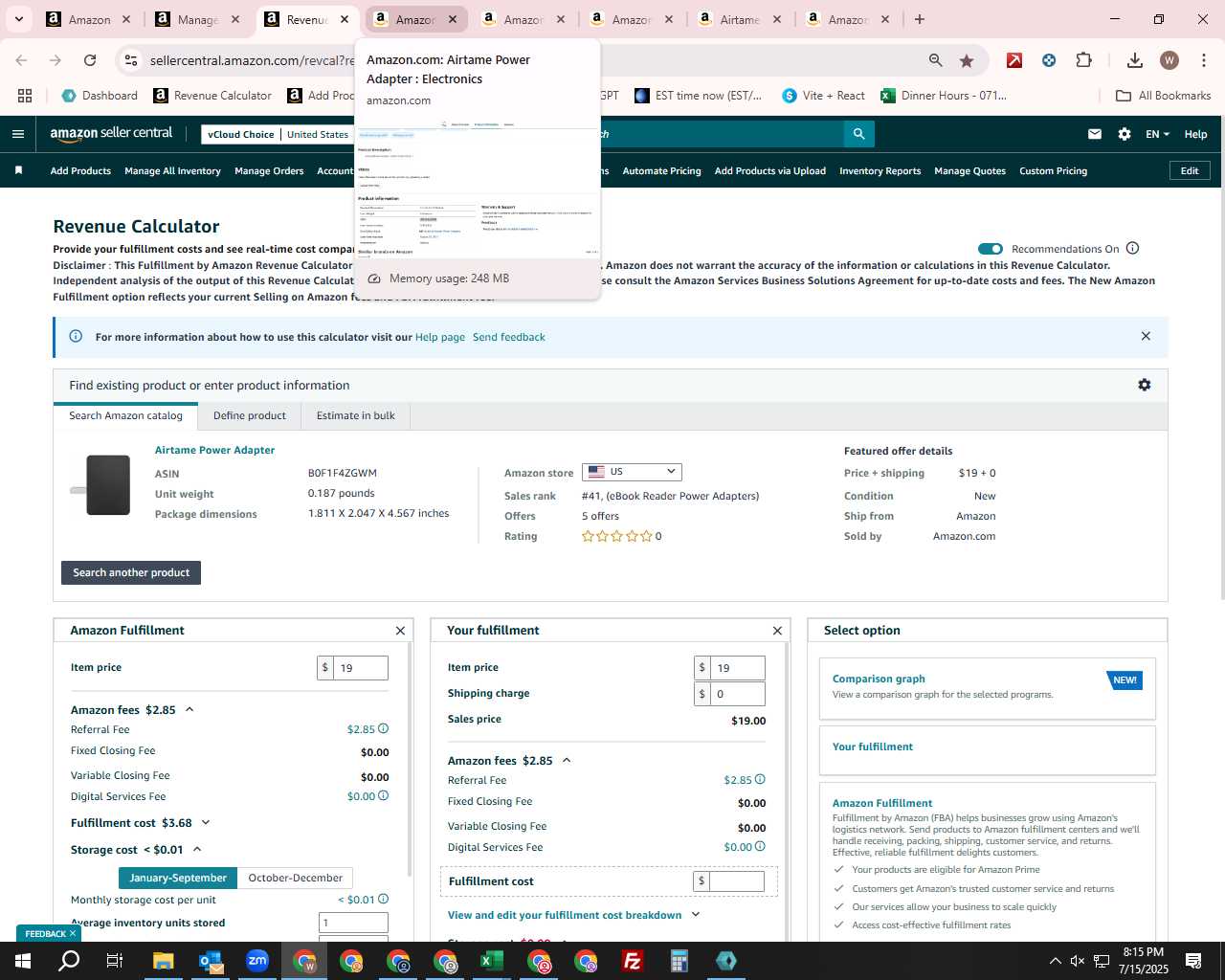Open Excel from the Windows taskbar

(492, 961)
